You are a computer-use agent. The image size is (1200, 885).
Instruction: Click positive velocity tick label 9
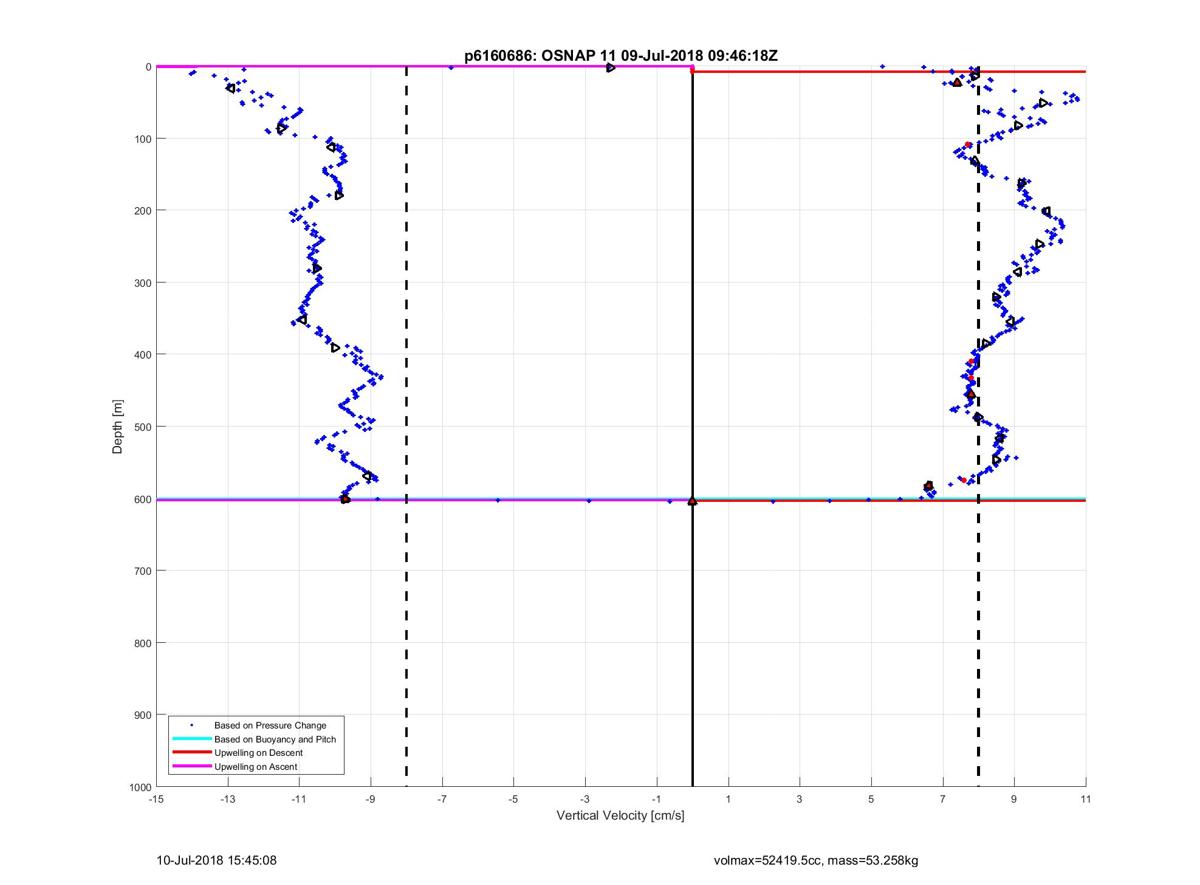[1014, 799]
